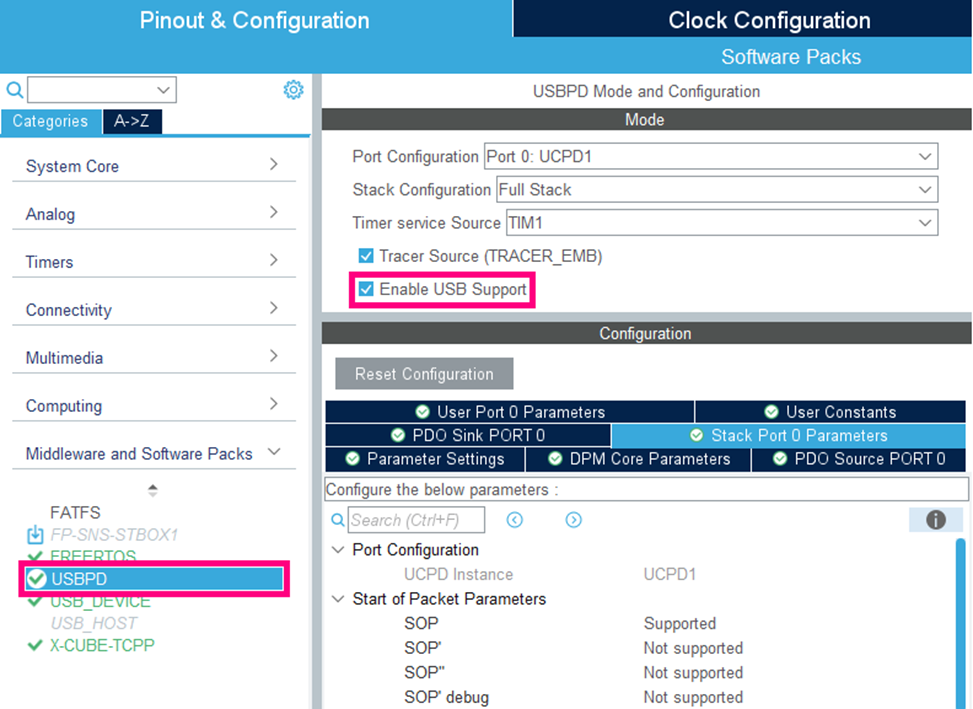Viewport: 973px width, 709px height.
Task: Toggle the checkmark on the USBPD entry
Action: point(35,578)
